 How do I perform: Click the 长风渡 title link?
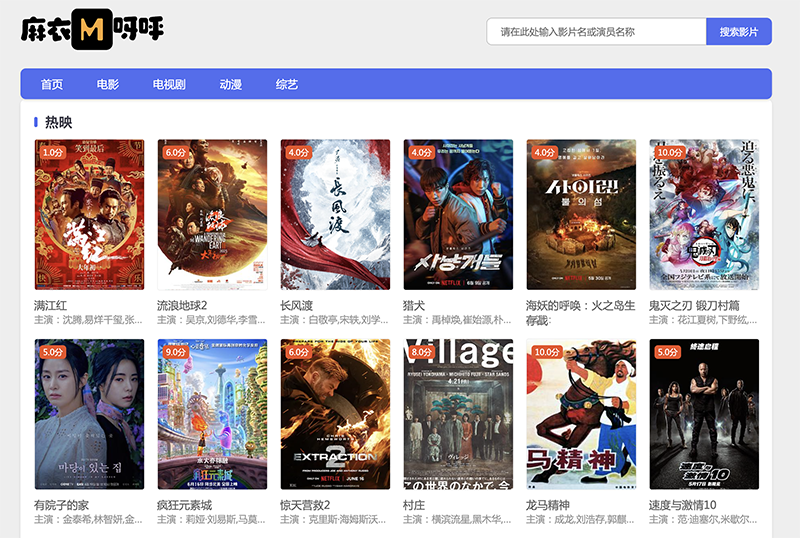point(296,305)
